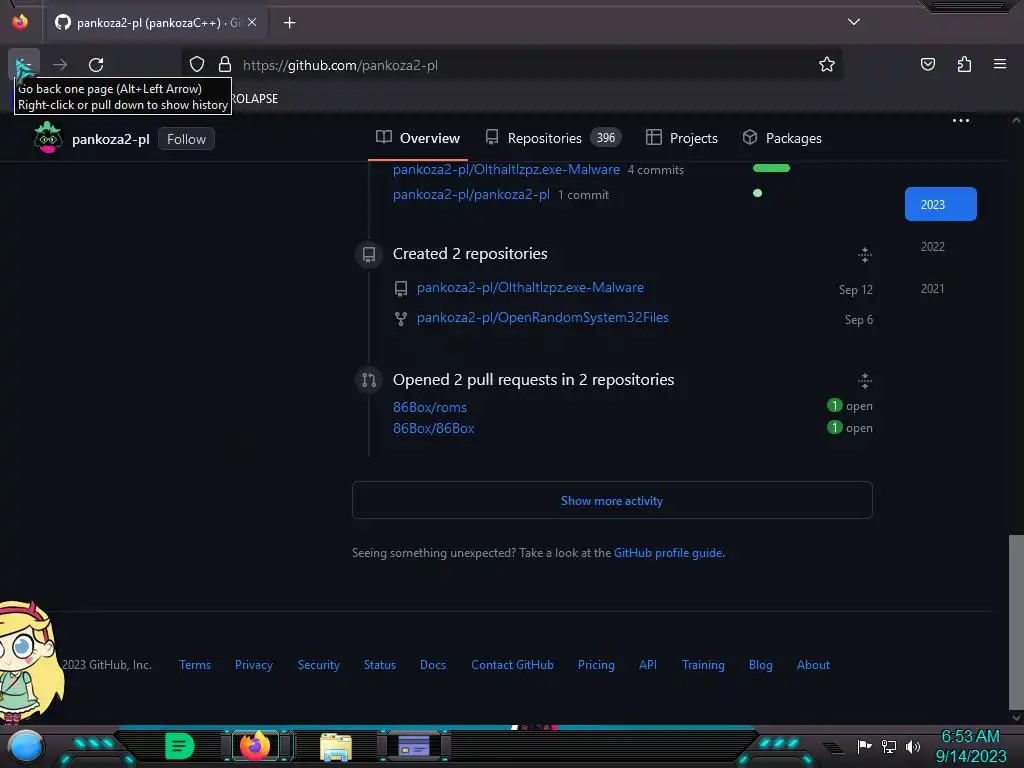Click the 396 repositories counter badge
The image size is (1024, 768).
point(605,138)
